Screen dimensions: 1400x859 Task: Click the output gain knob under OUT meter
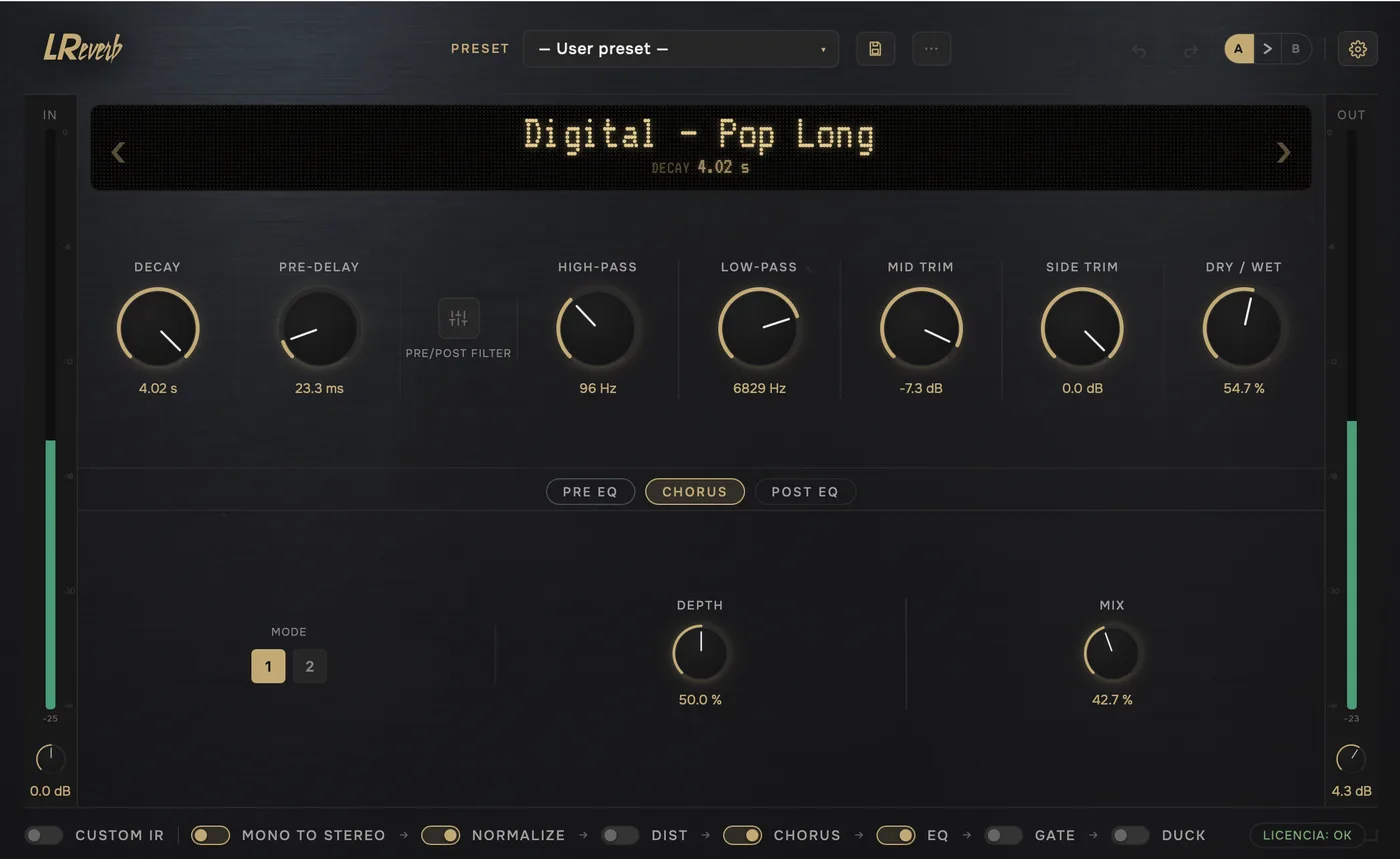tap(1351, 759)
